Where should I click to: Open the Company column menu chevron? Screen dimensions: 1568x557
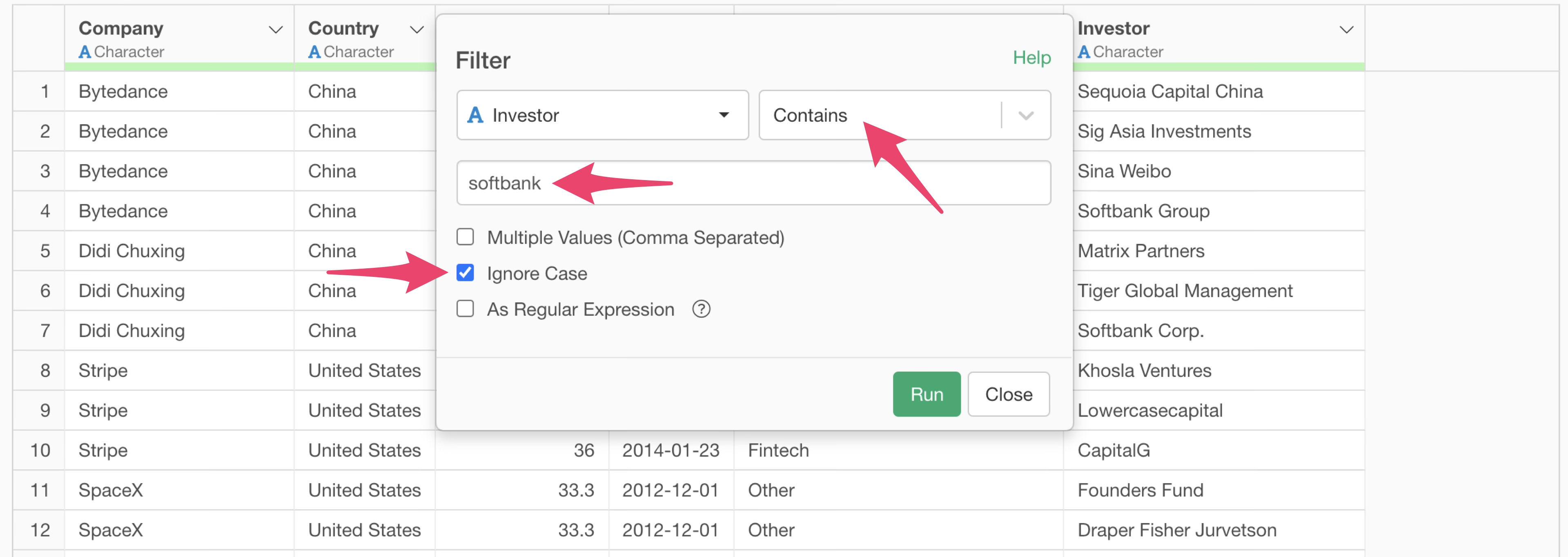point(276,30)
